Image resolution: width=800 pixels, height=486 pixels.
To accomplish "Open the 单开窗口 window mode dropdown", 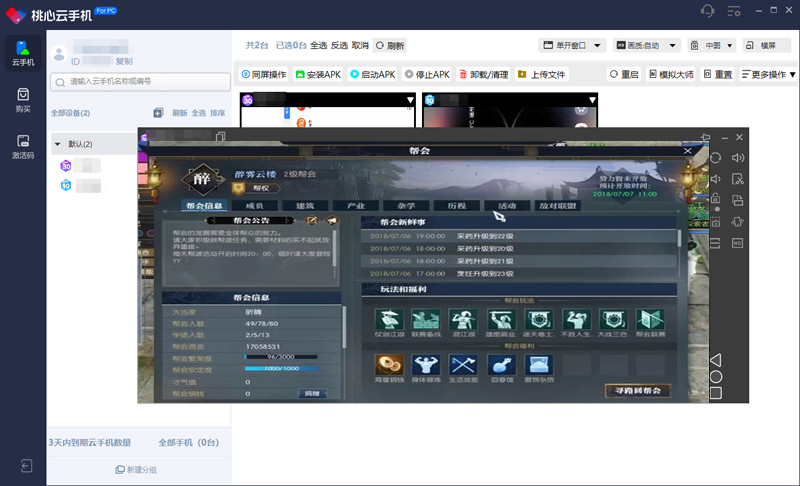I will 572,45.
